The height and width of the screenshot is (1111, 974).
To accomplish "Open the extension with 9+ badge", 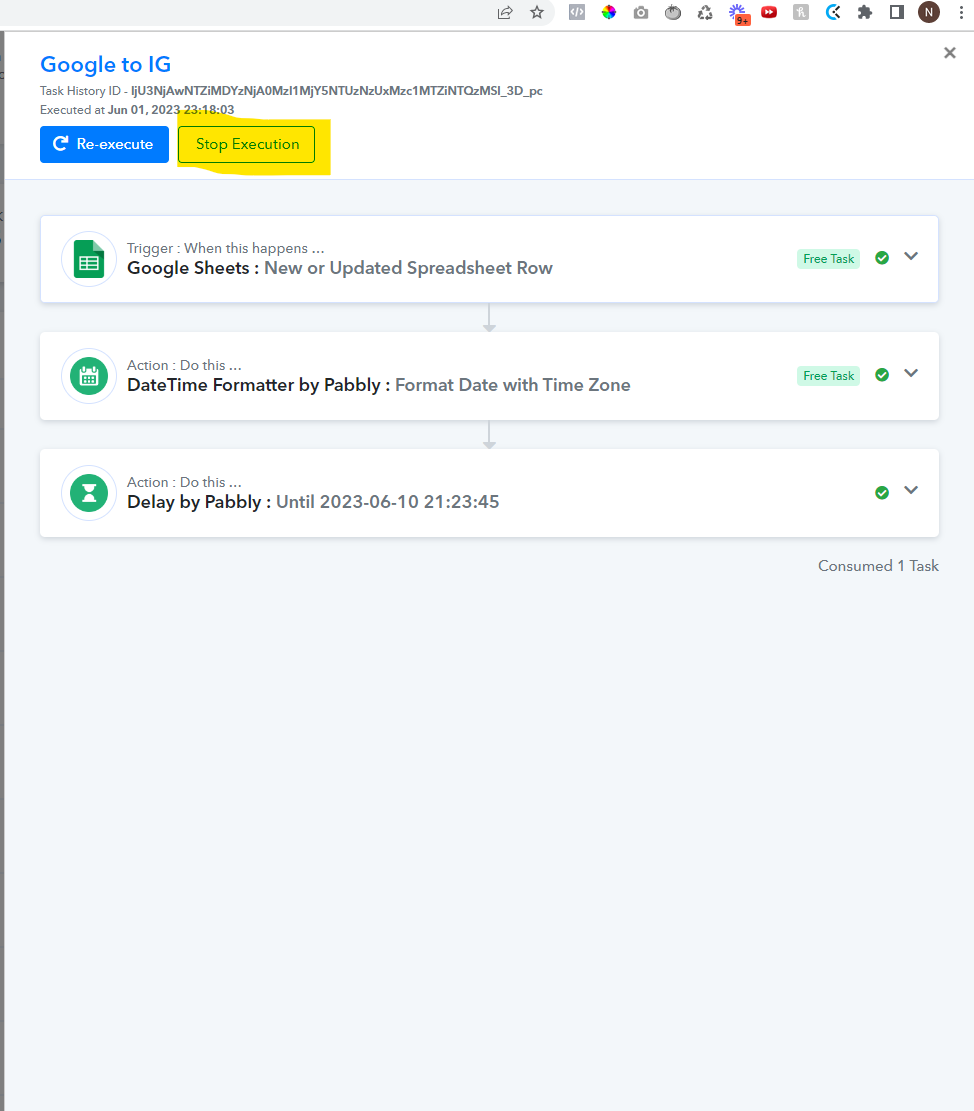I will pyautogui.click(x=739, y=14).
